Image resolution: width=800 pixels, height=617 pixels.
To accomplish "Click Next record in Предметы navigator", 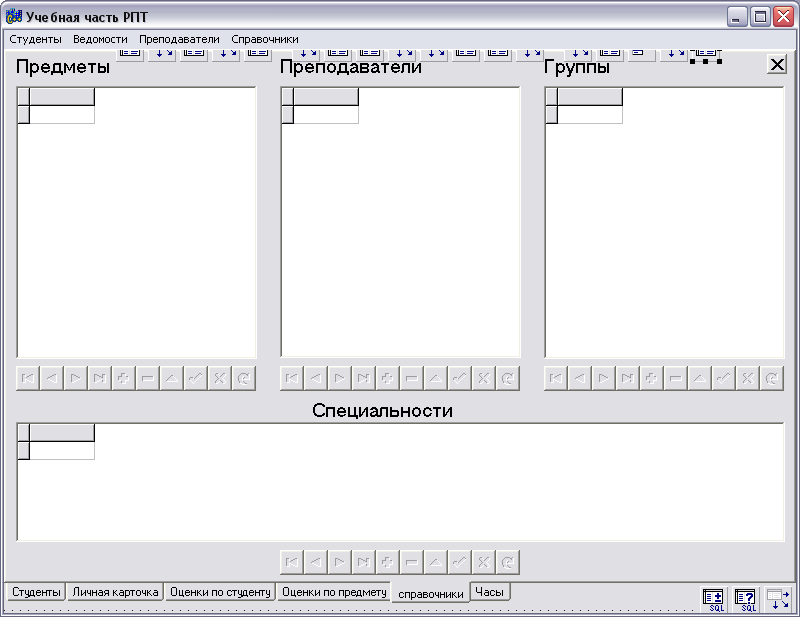I will click(76, 379).
